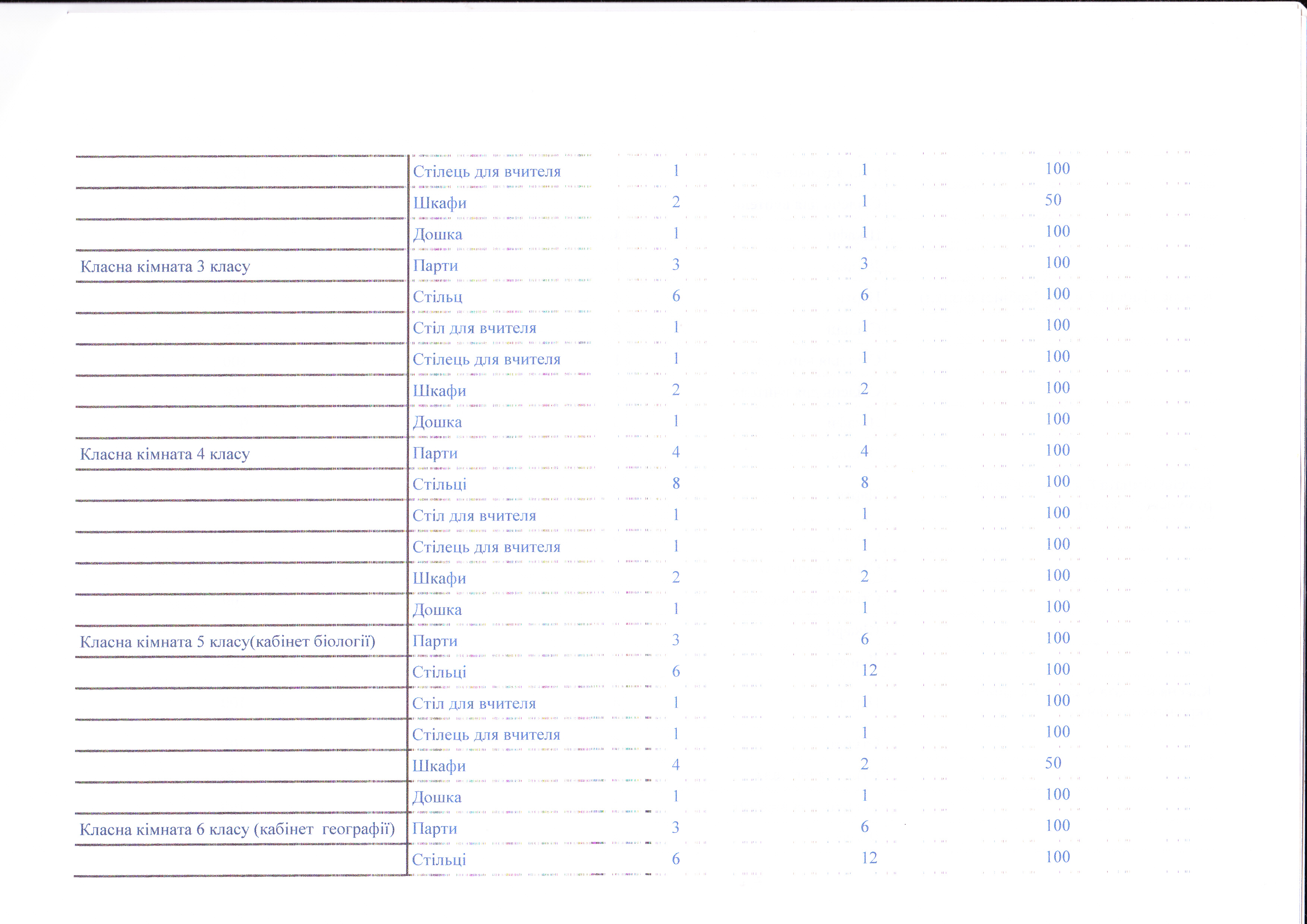
Task: Click the bottom-most 'Стільці' row label
Action: click(x=439, y=860)
